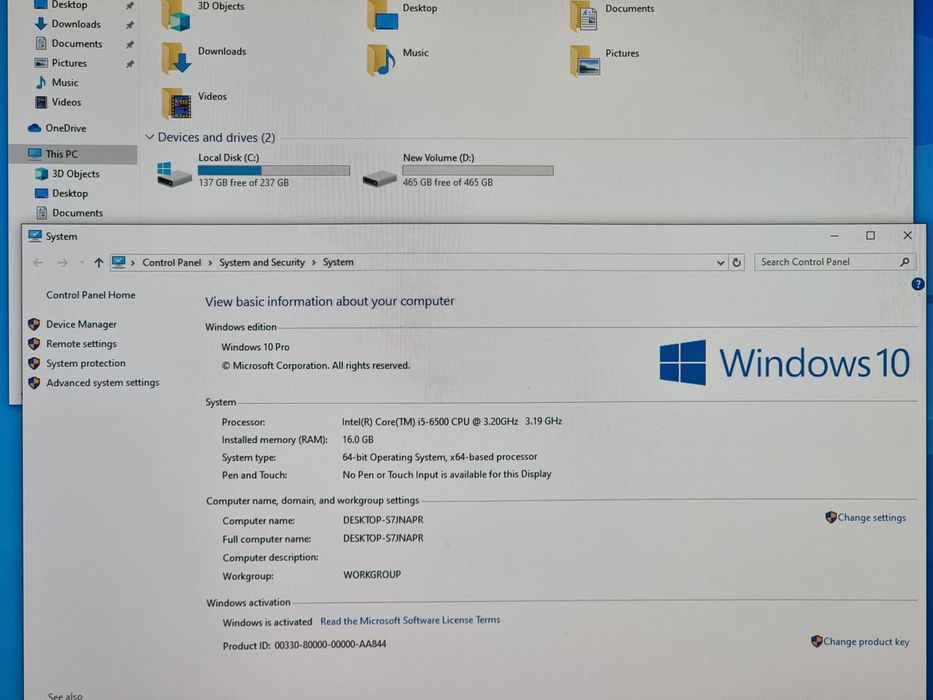
Task: Select 3D Objects under This PC in sidebar
Action: click(75, 174)
